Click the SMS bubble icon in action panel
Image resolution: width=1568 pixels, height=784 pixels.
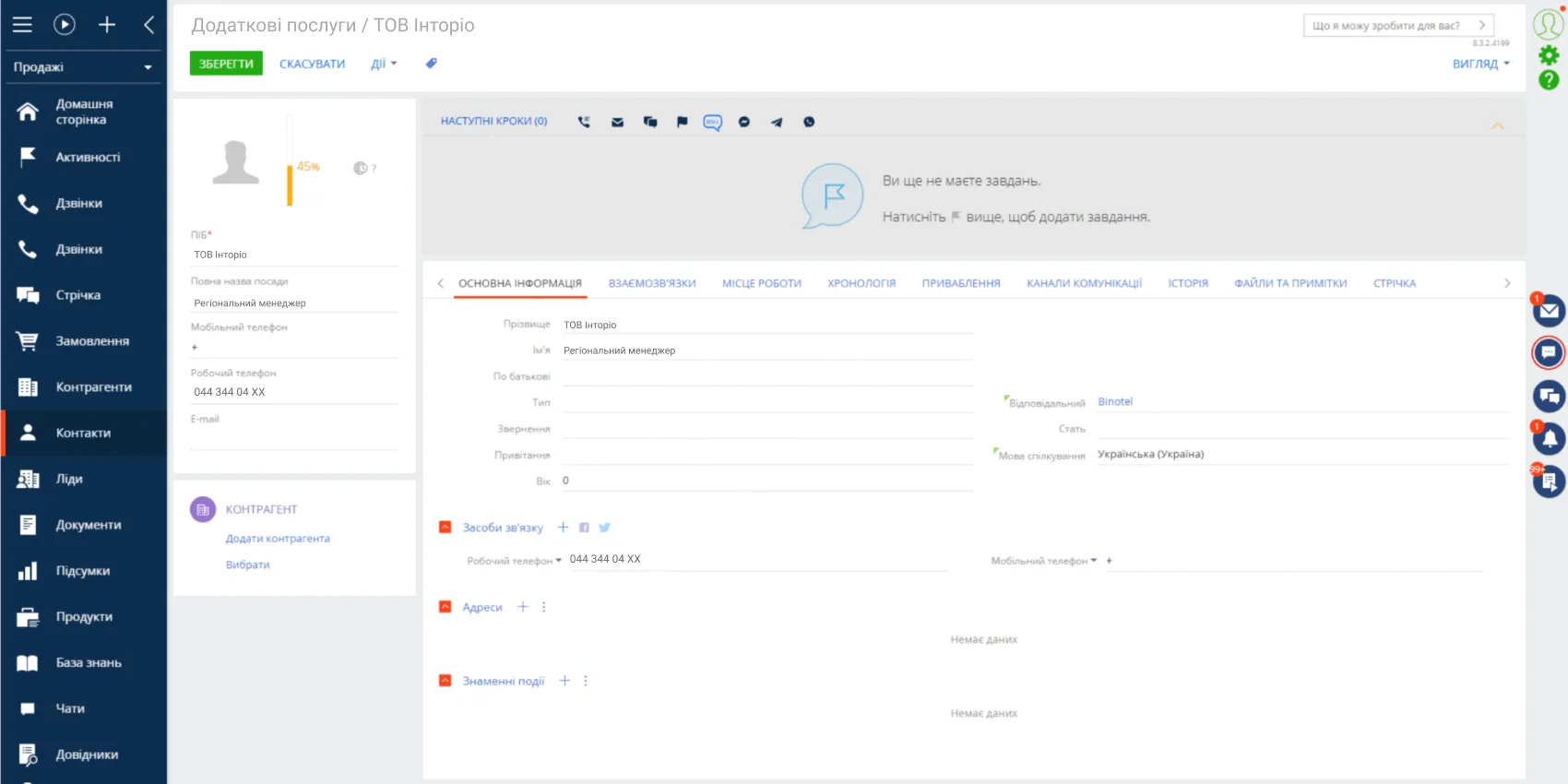coord(712,122)
